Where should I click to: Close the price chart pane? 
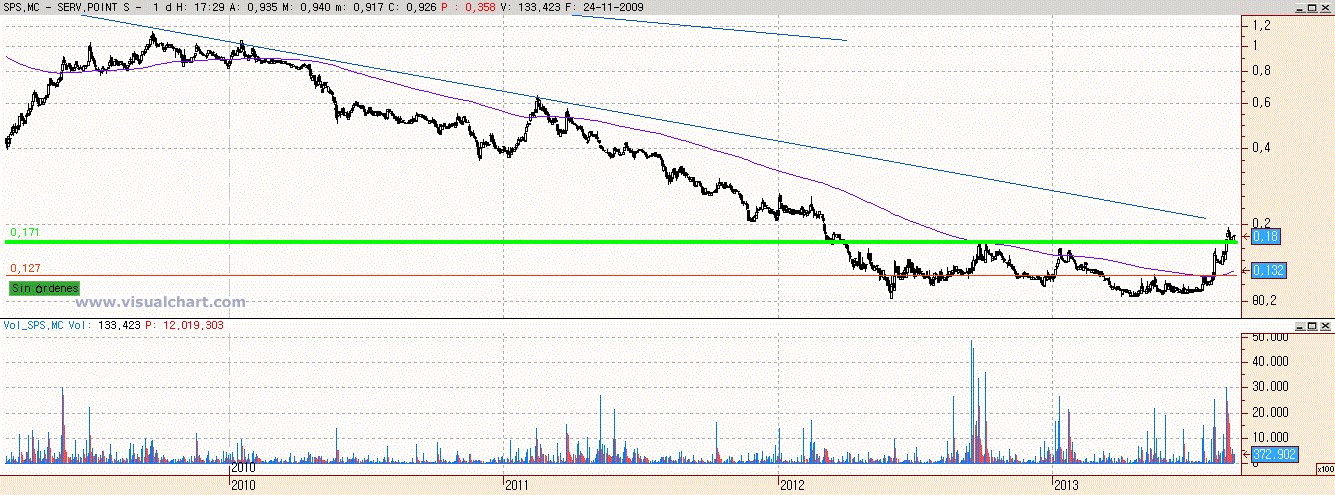click(1325, 7)
